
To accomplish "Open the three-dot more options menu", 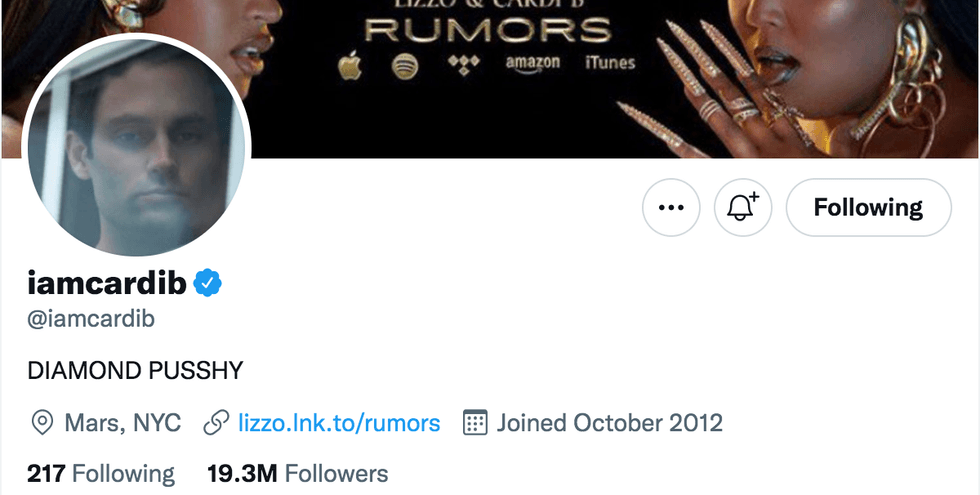I will click(670, 208).
